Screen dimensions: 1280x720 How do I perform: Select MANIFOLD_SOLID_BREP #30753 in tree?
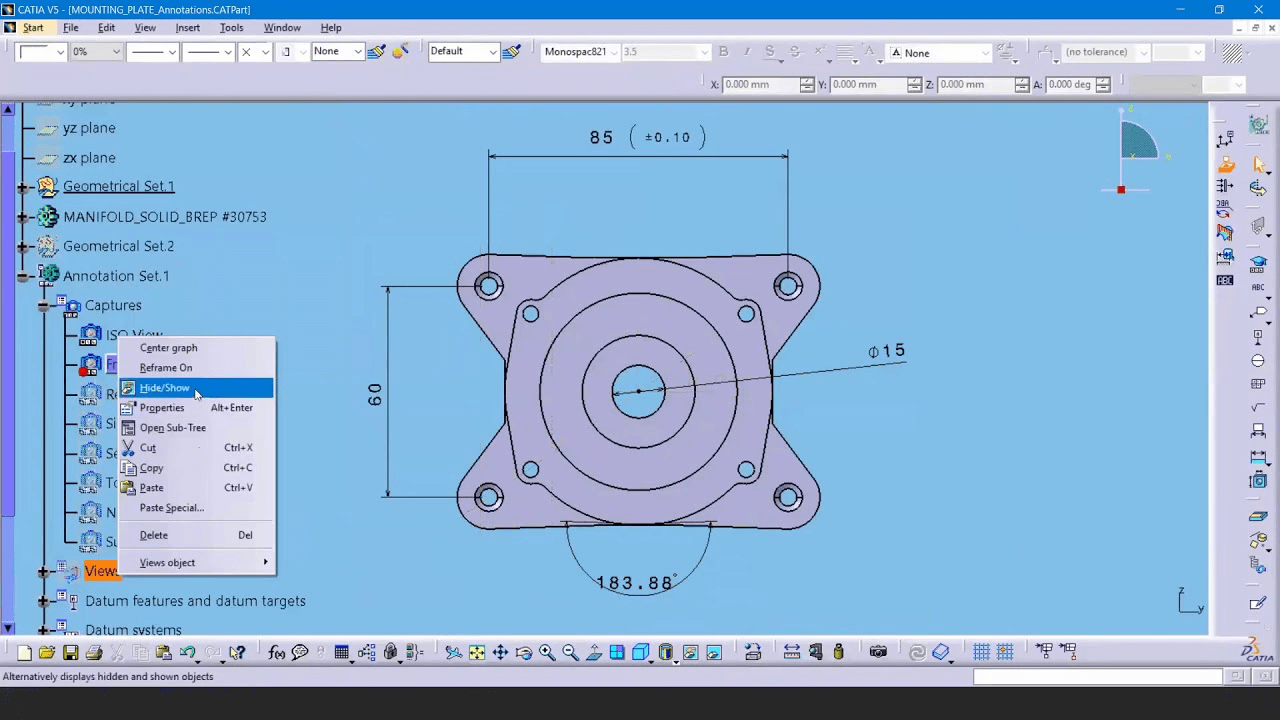(164, 217)
